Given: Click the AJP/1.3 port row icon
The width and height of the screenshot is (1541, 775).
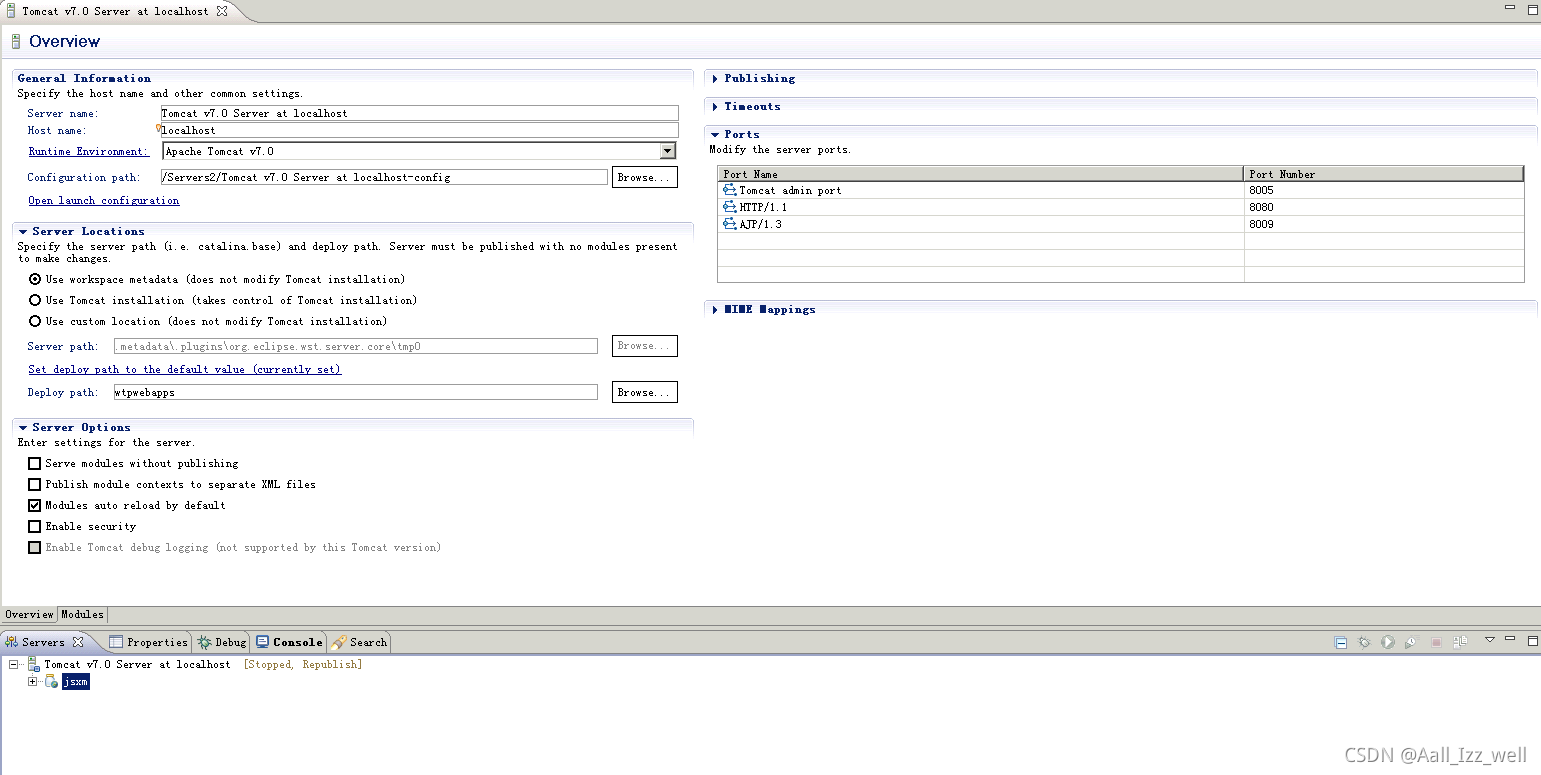Looking at the screenshot, I should point(729,224).
